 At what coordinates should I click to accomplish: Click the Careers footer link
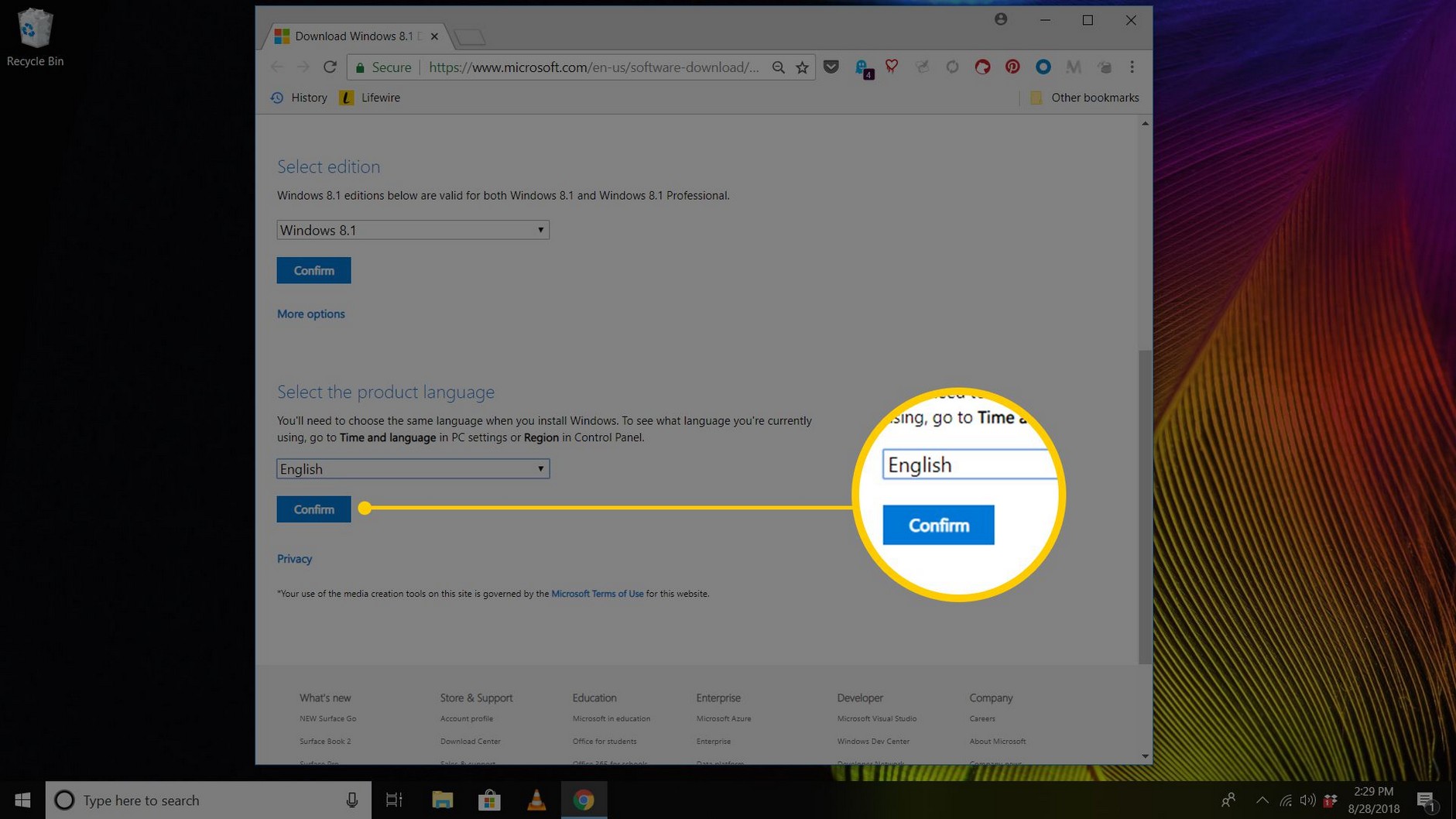[x=982, y=718]
